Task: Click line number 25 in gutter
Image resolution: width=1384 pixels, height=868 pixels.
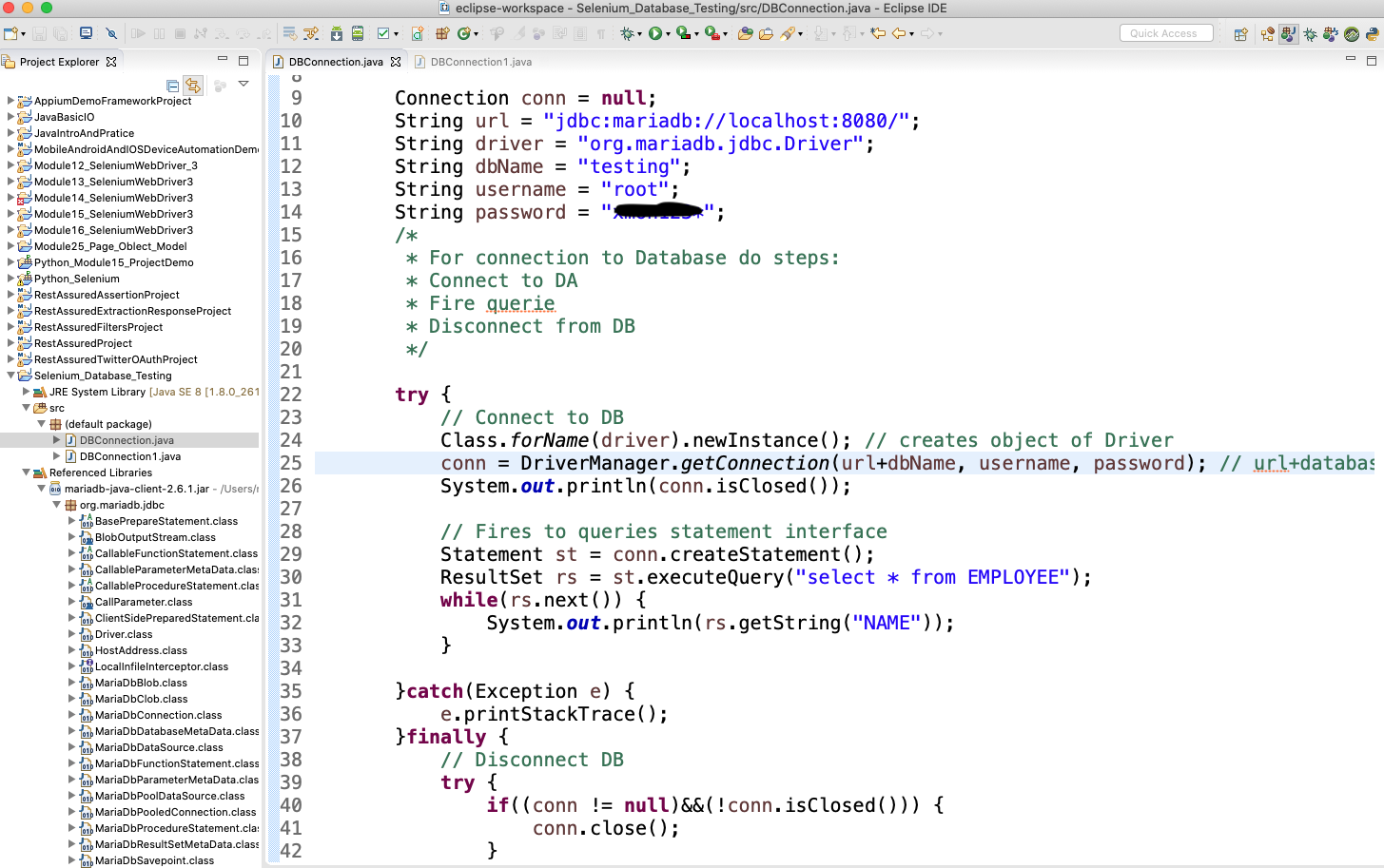Action: [x=291, y=463]
